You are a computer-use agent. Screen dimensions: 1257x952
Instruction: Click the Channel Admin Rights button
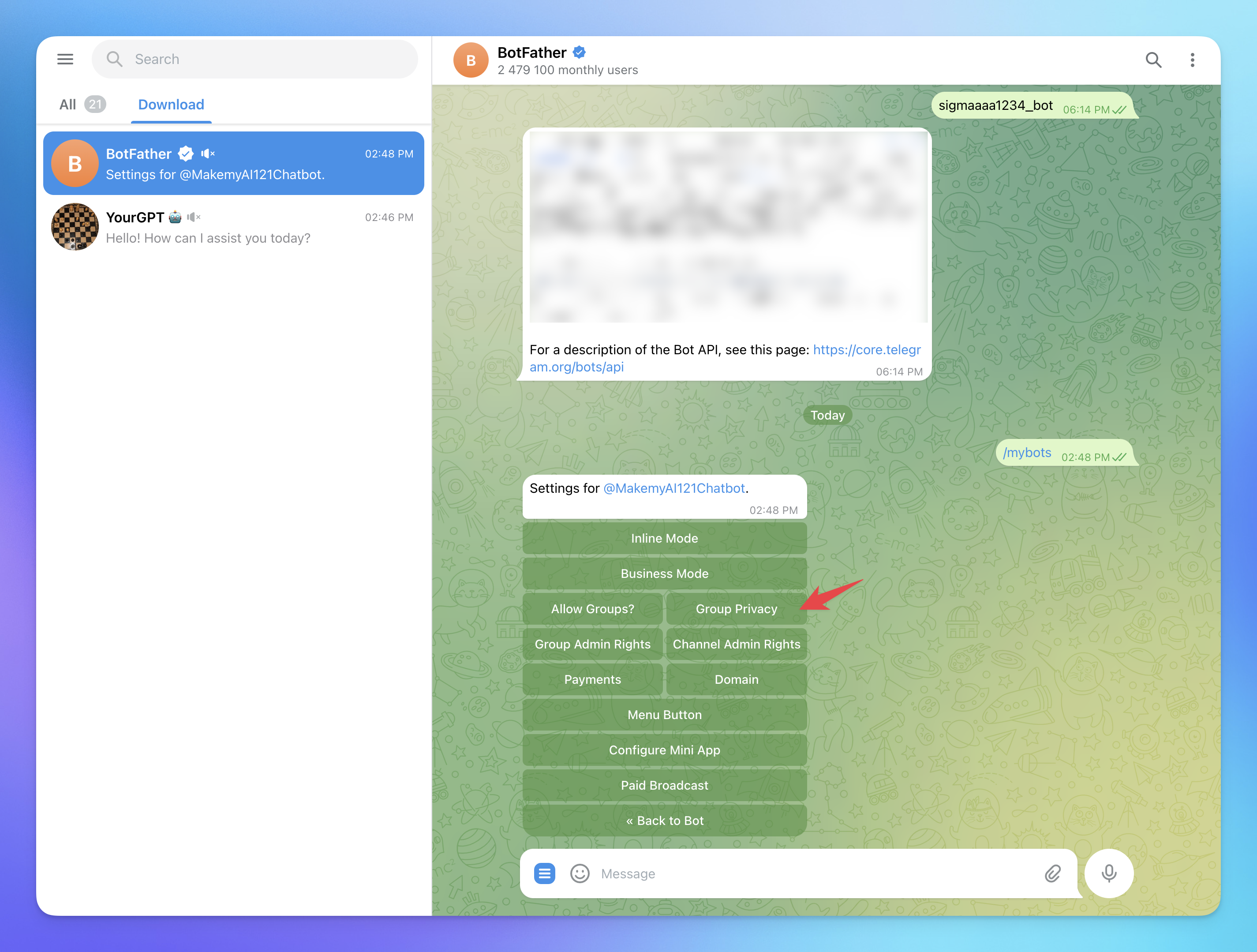[736, 644]
